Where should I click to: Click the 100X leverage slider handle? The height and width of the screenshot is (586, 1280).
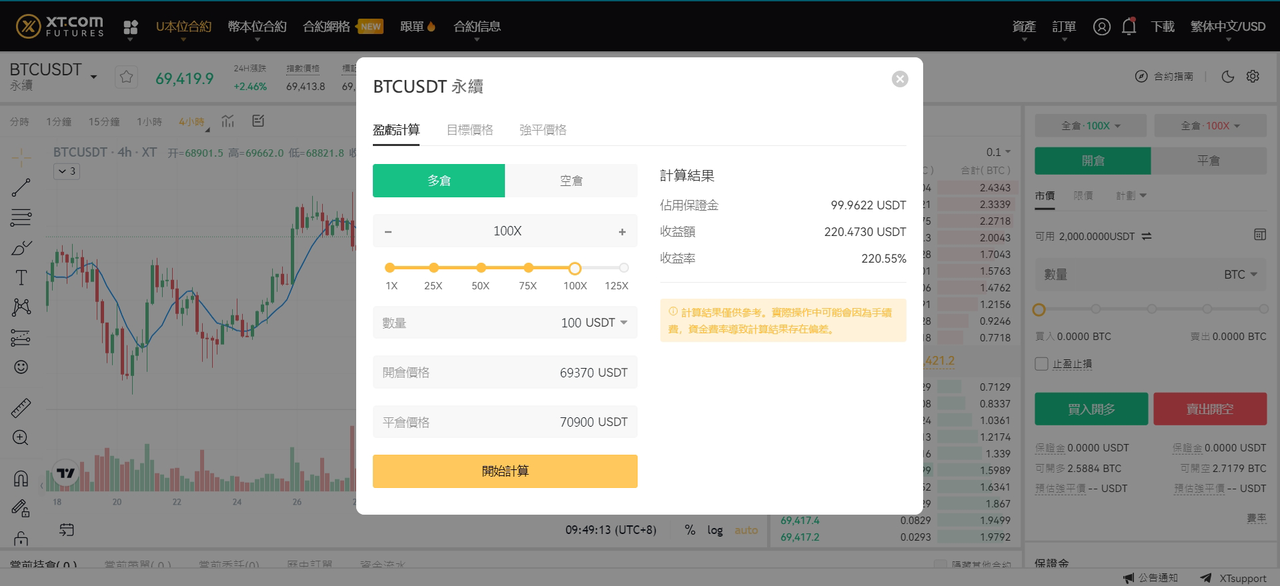(x=575, y=268)
